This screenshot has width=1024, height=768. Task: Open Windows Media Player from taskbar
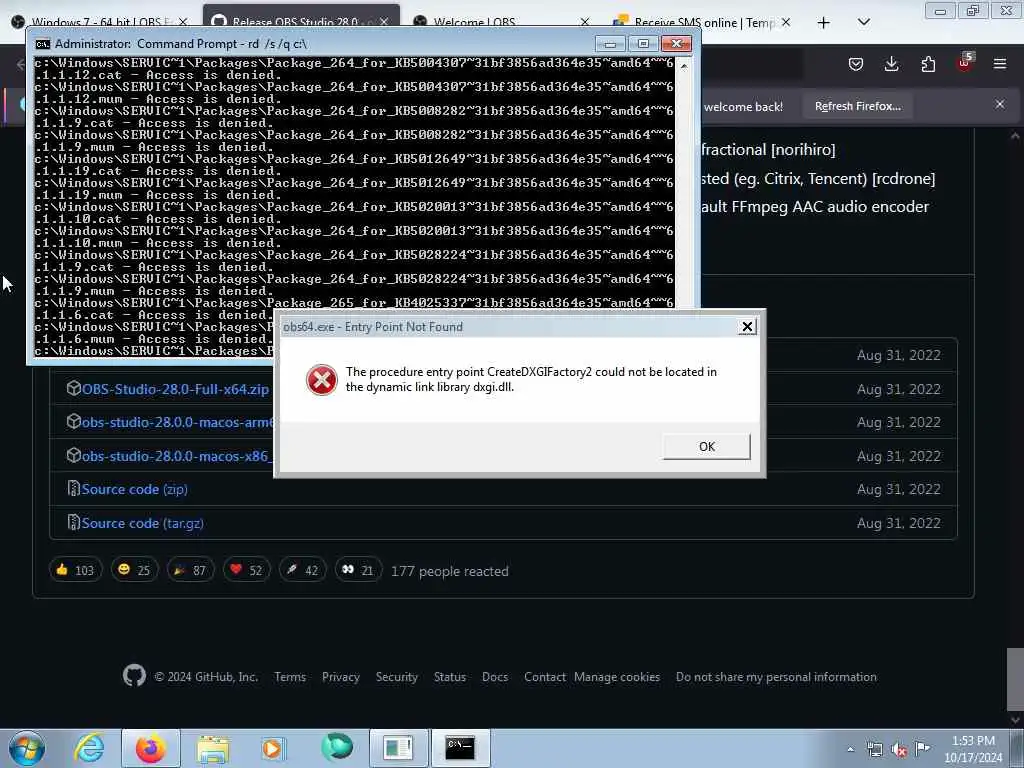273,748
